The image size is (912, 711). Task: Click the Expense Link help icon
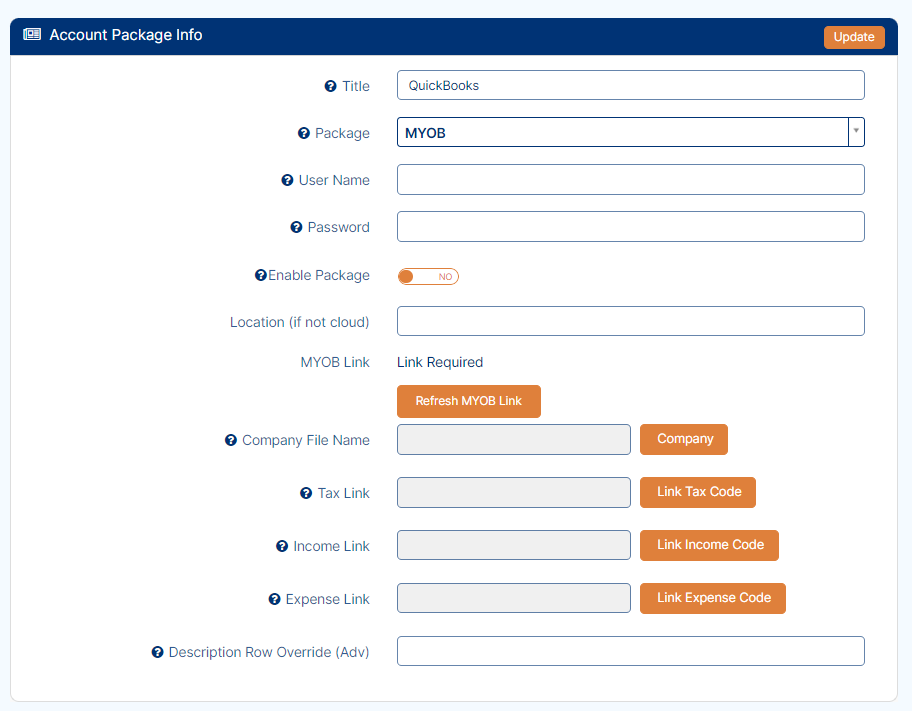pyautogui.click(x=275, y=599)
